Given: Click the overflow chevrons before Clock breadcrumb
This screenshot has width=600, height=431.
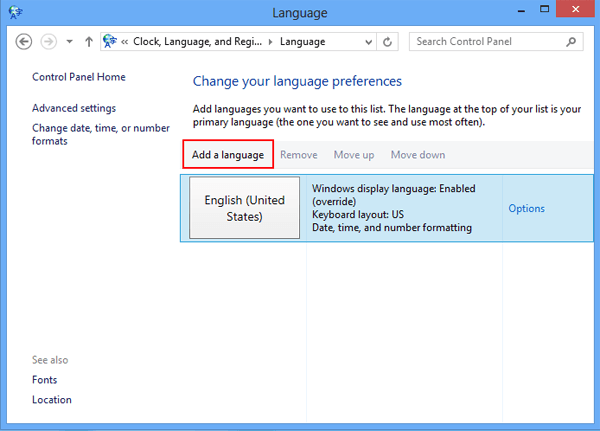Looking at the screenshot, I should [x=124, y=42].
